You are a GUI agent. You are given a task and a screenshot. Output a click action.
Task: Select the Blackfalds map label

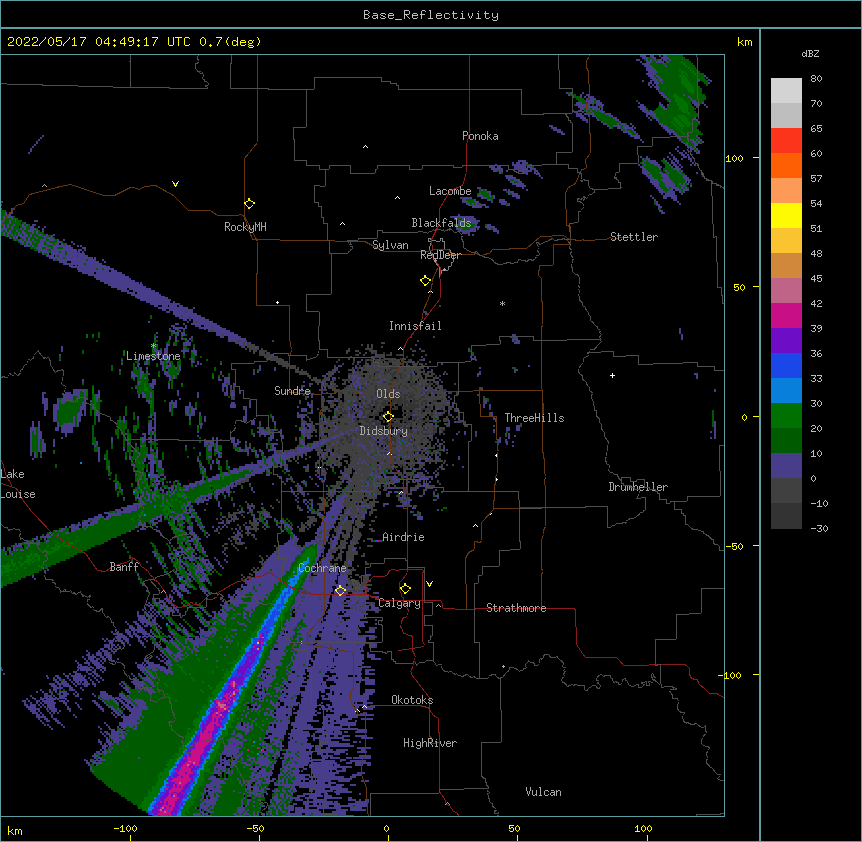(441, 223)
